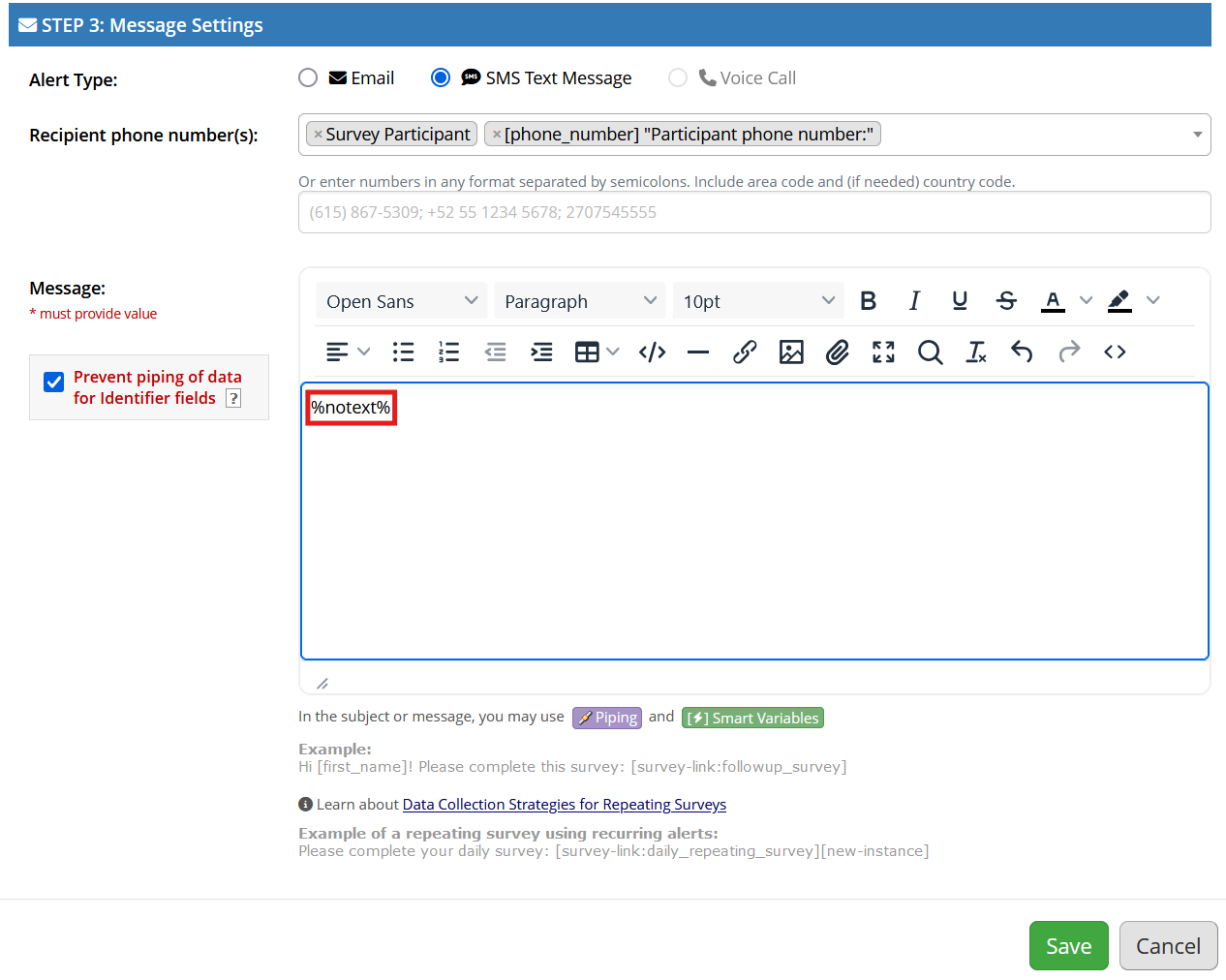Grab the editor resize handle

tap(322, 684)
